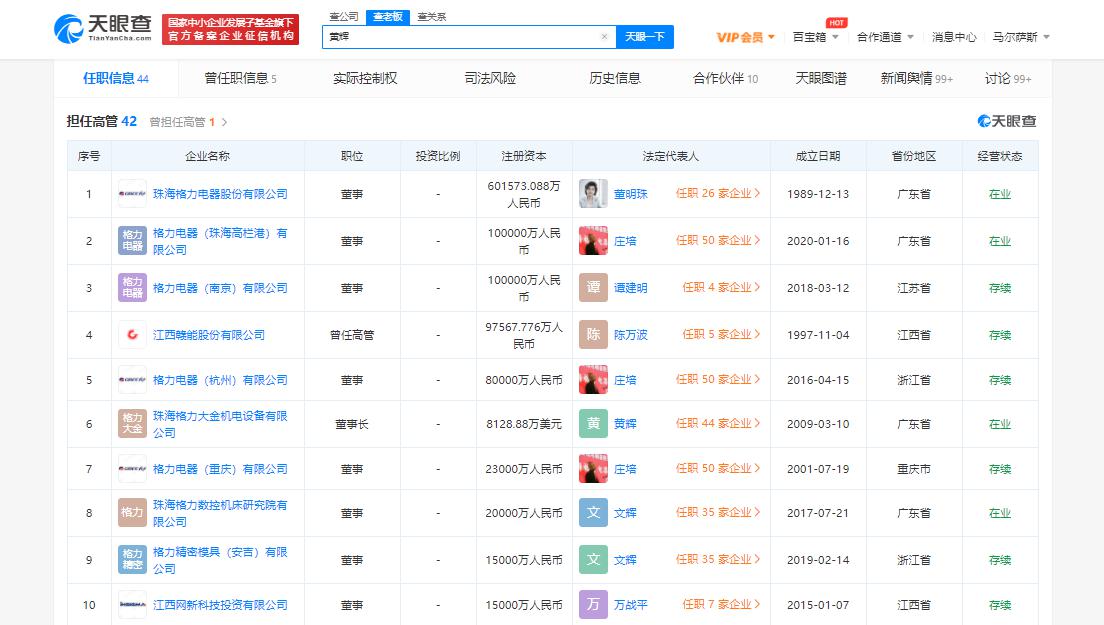The image size is (1104, 625).
Task: Open the 合作通道 dropdown
Action: tap(885, 37)
